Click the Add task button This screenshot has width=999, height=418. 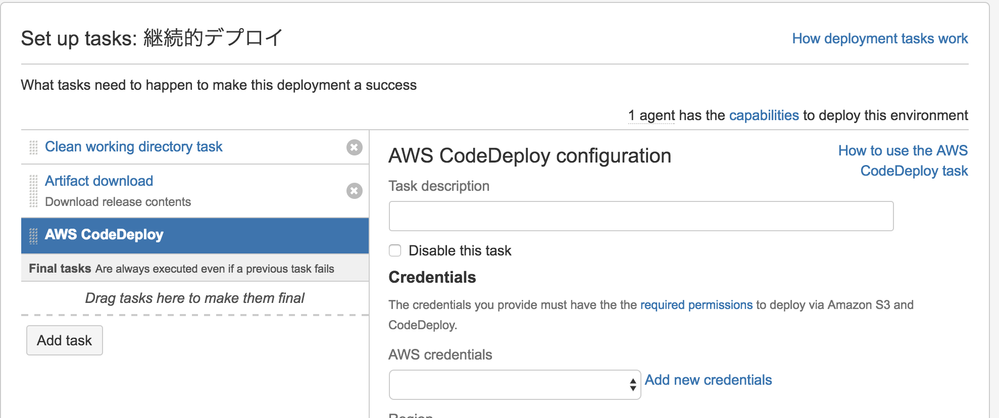[x=64, y=341]
